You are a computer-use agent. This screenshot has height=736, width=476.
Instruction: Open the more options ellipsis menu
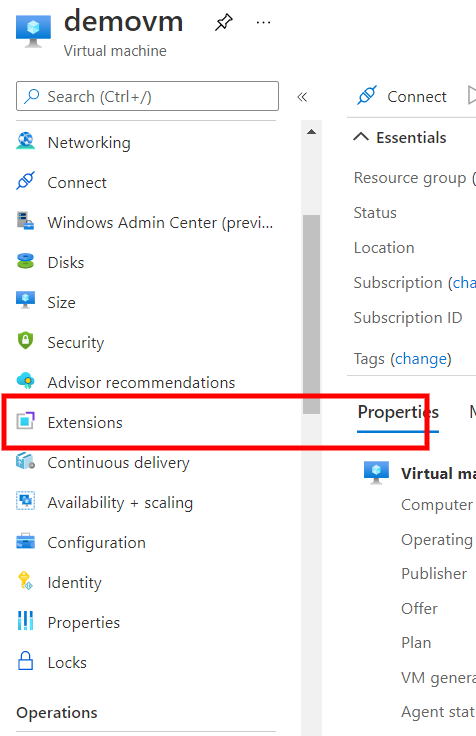point(263,22)
